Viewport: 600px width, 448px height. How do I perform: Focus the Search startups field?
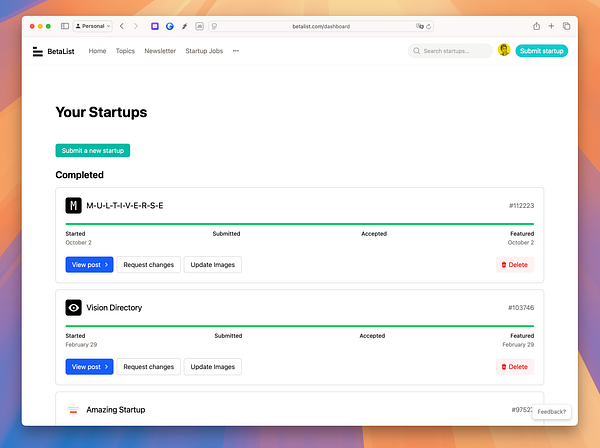pyautogui.click(x=450, y=51)
